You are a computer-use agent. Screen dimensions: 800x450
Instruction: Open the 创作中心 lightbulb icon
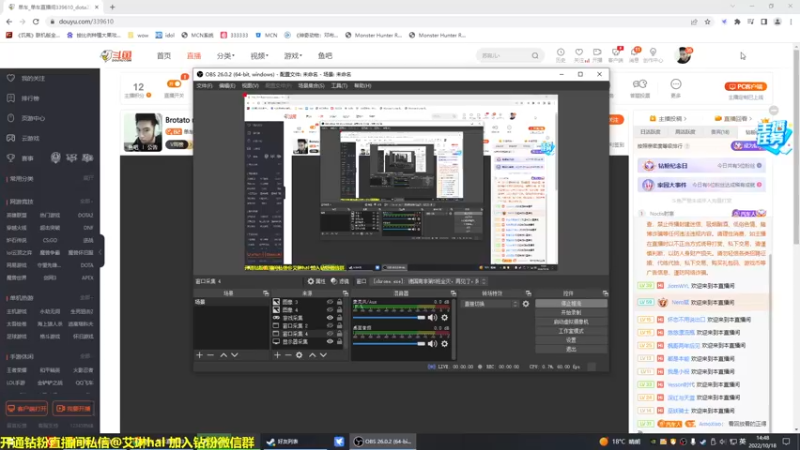coord(653,53)
